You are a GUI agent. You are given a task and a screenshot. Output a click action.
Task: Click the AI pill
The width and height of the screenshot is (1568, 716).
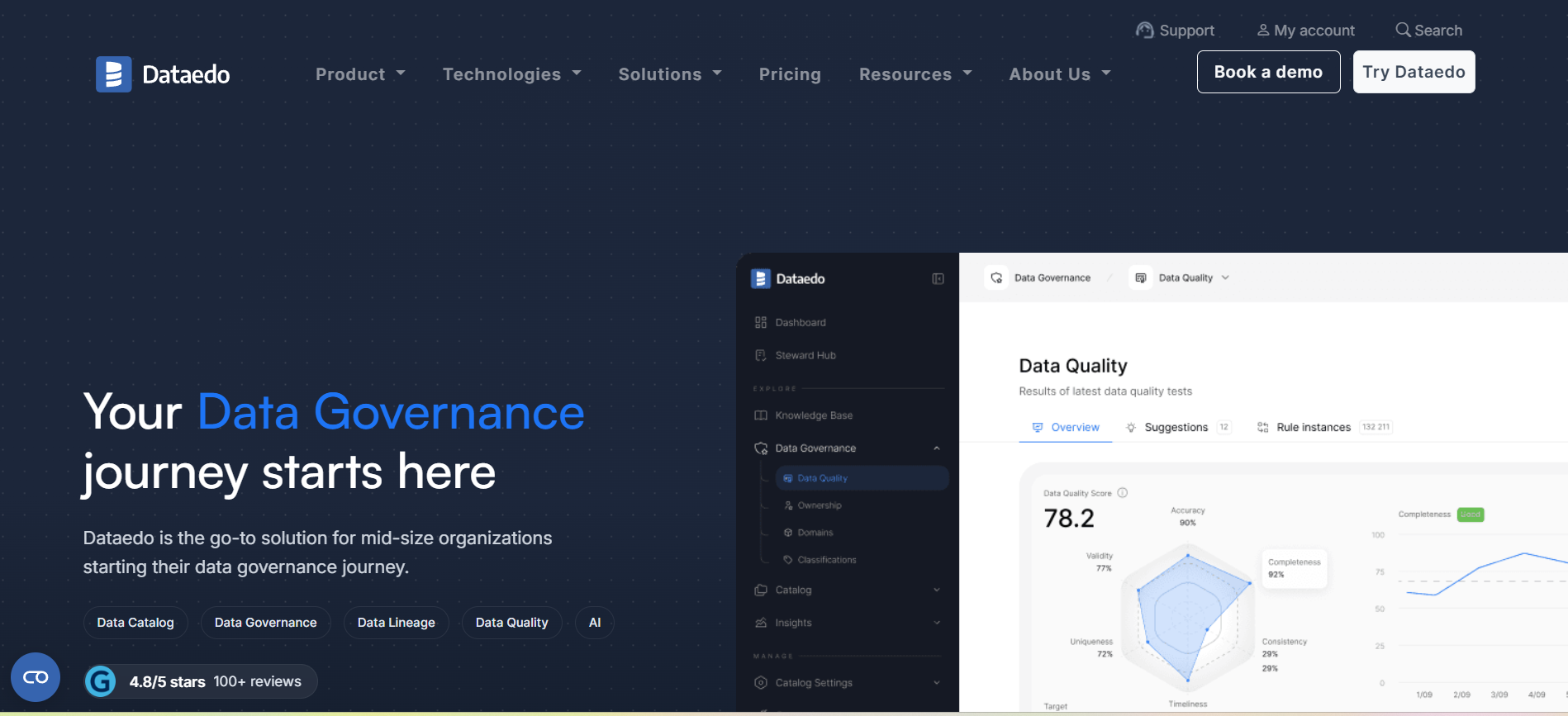(595, 623)
